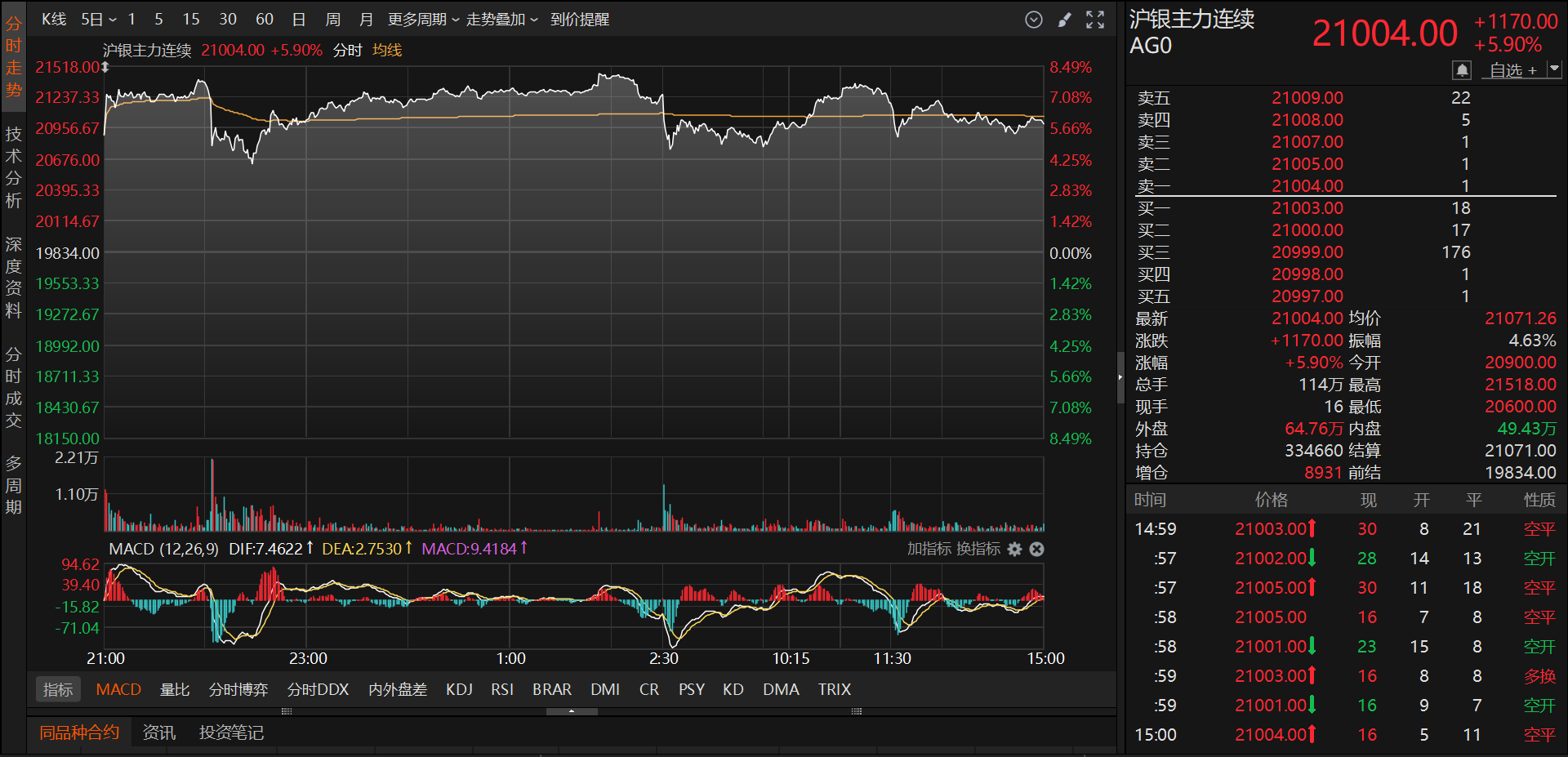Open the 更多周期 dropdown menu
The image size is (1568, 757).
(423, 19)
